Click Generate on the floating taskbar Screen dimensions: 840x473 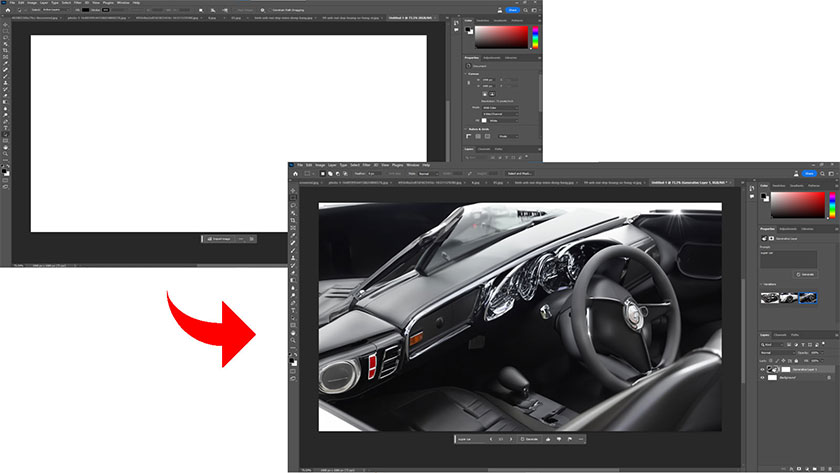(x=529, y=439)
